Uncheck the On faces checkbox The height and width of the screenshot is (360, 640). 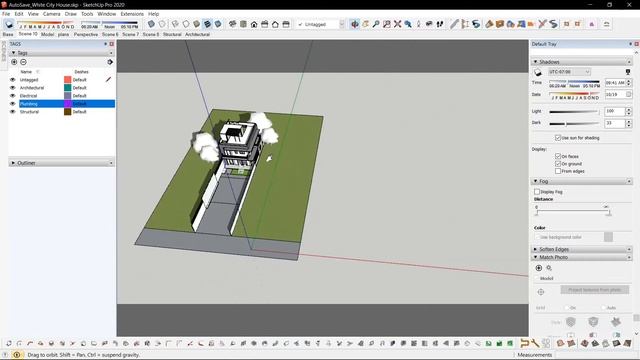click(x=558, y=156)
